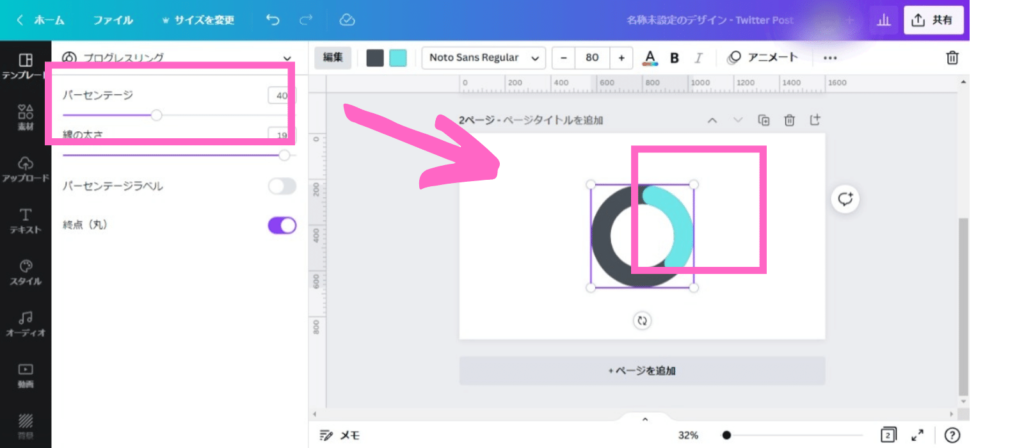Undo the last action
The image size is (1024, 448).
(272, 20)
